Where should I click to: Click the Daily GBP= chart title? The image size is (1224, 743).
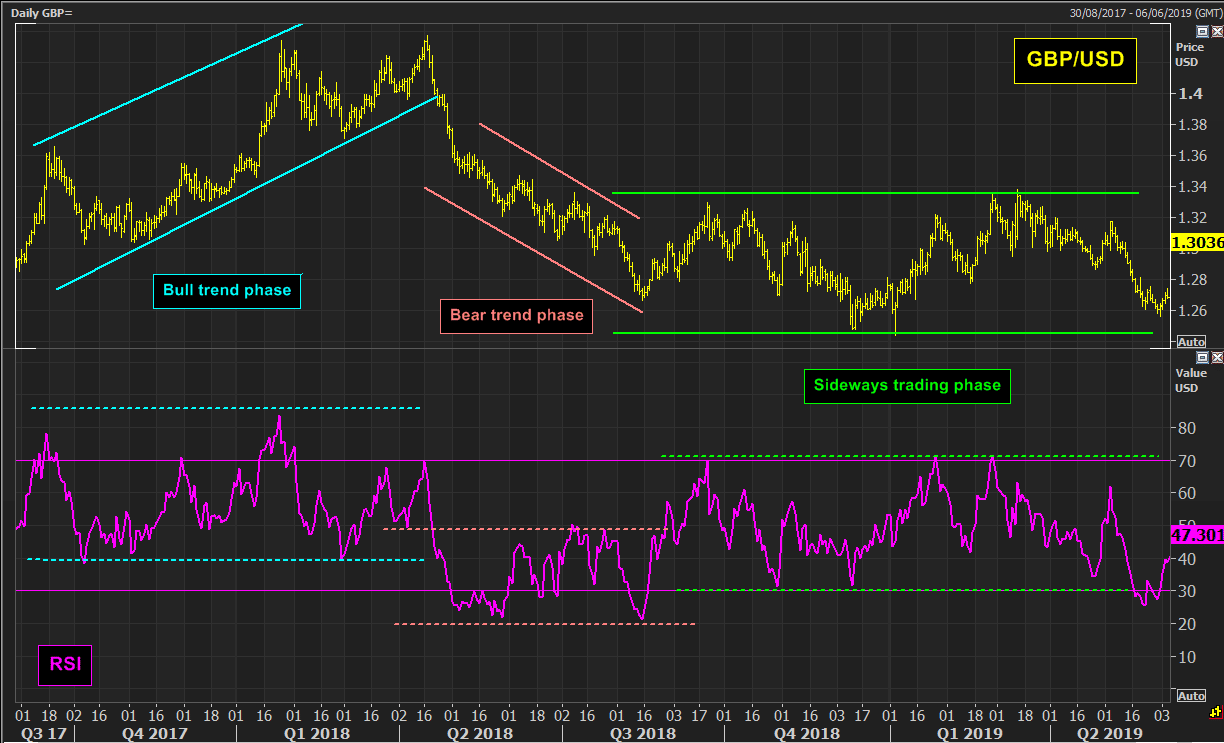pyautogui.click(x=42, y=13)
